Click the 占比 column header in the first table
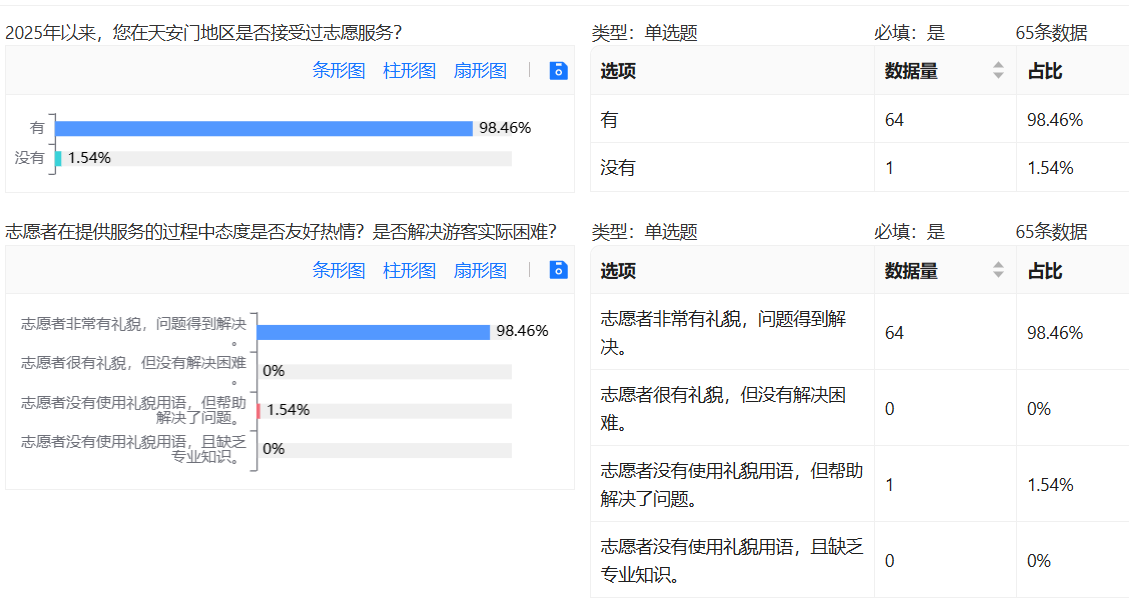This screenshot has width=1129, height=603. [1045, 71]
